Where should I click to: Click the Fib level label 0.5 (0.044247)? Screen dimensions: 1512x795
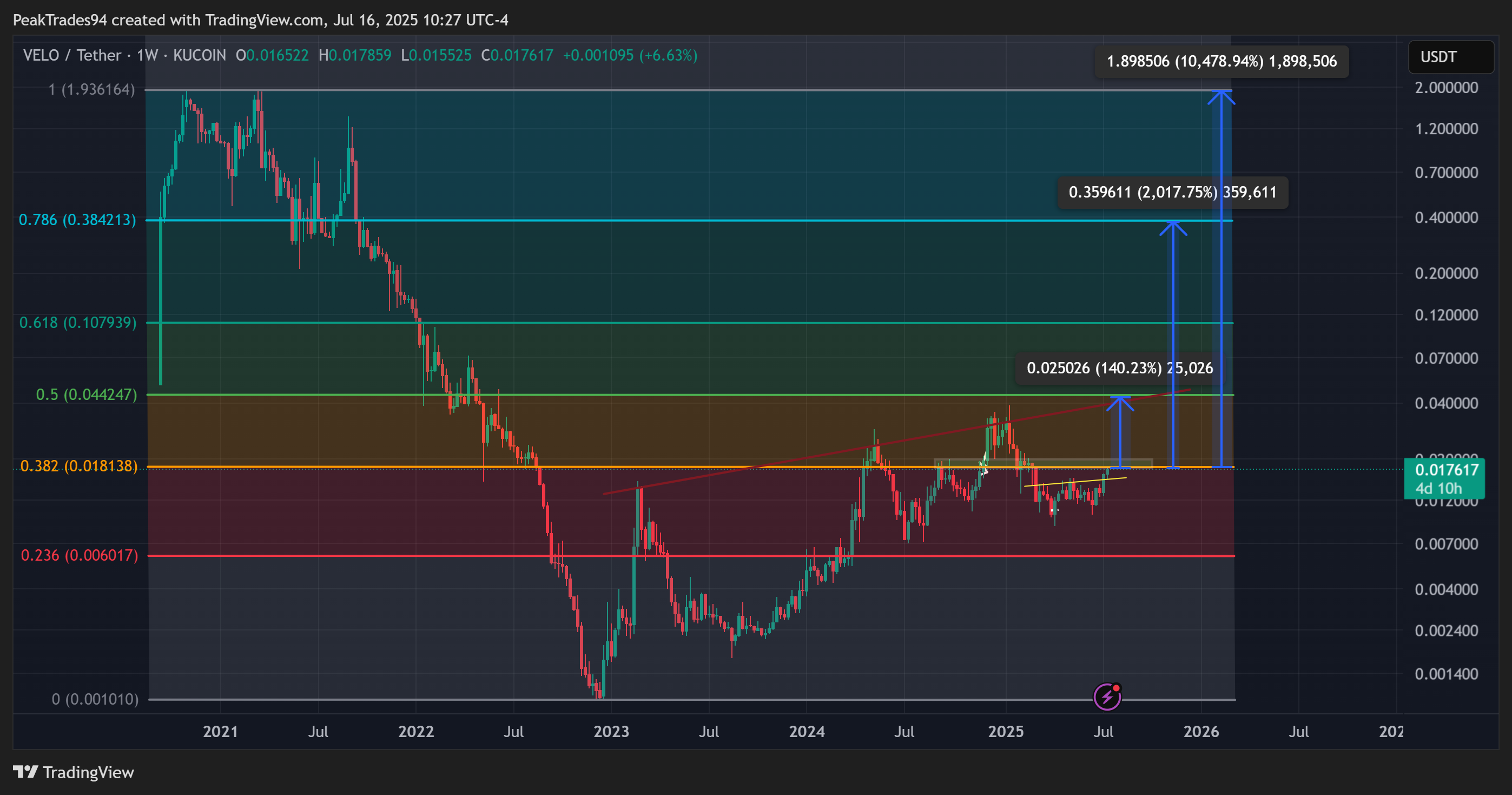tap(87, 395)
